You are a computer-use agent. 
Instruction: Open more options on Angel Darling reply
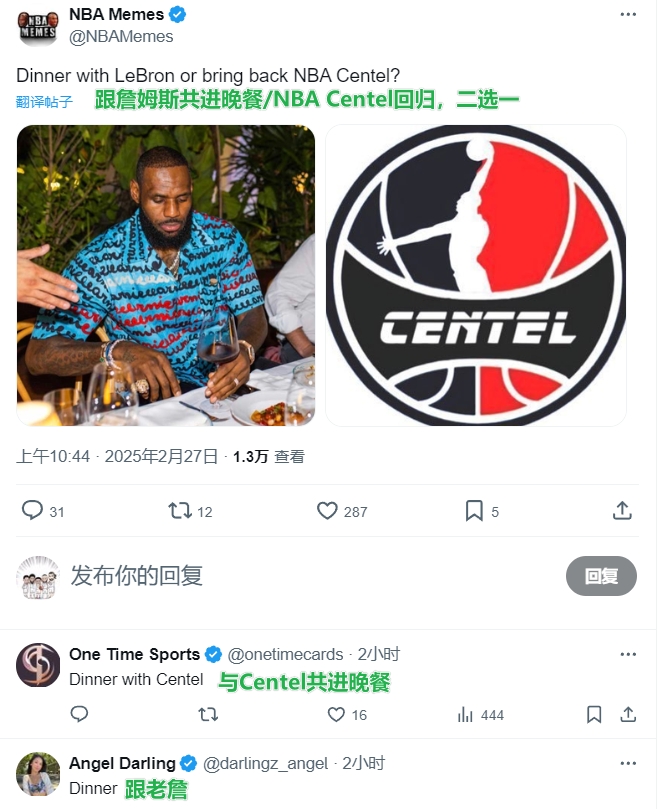(x=628, y=763)
